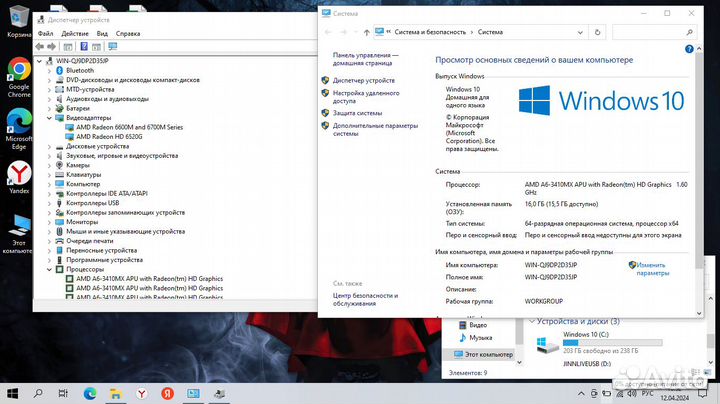Open Google Chrome desktop shortcut

point(19,77)
